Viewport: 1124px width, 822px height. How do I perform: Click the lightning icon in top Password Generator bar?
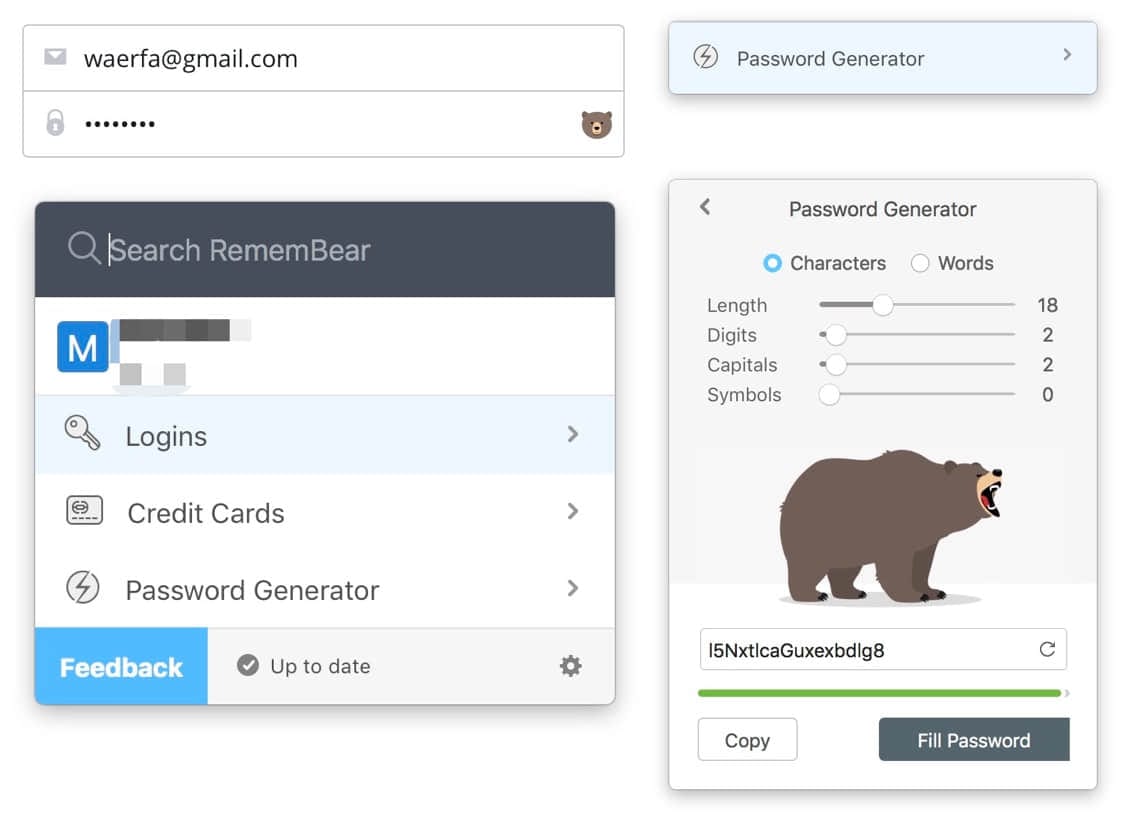[x=705, y=57]
